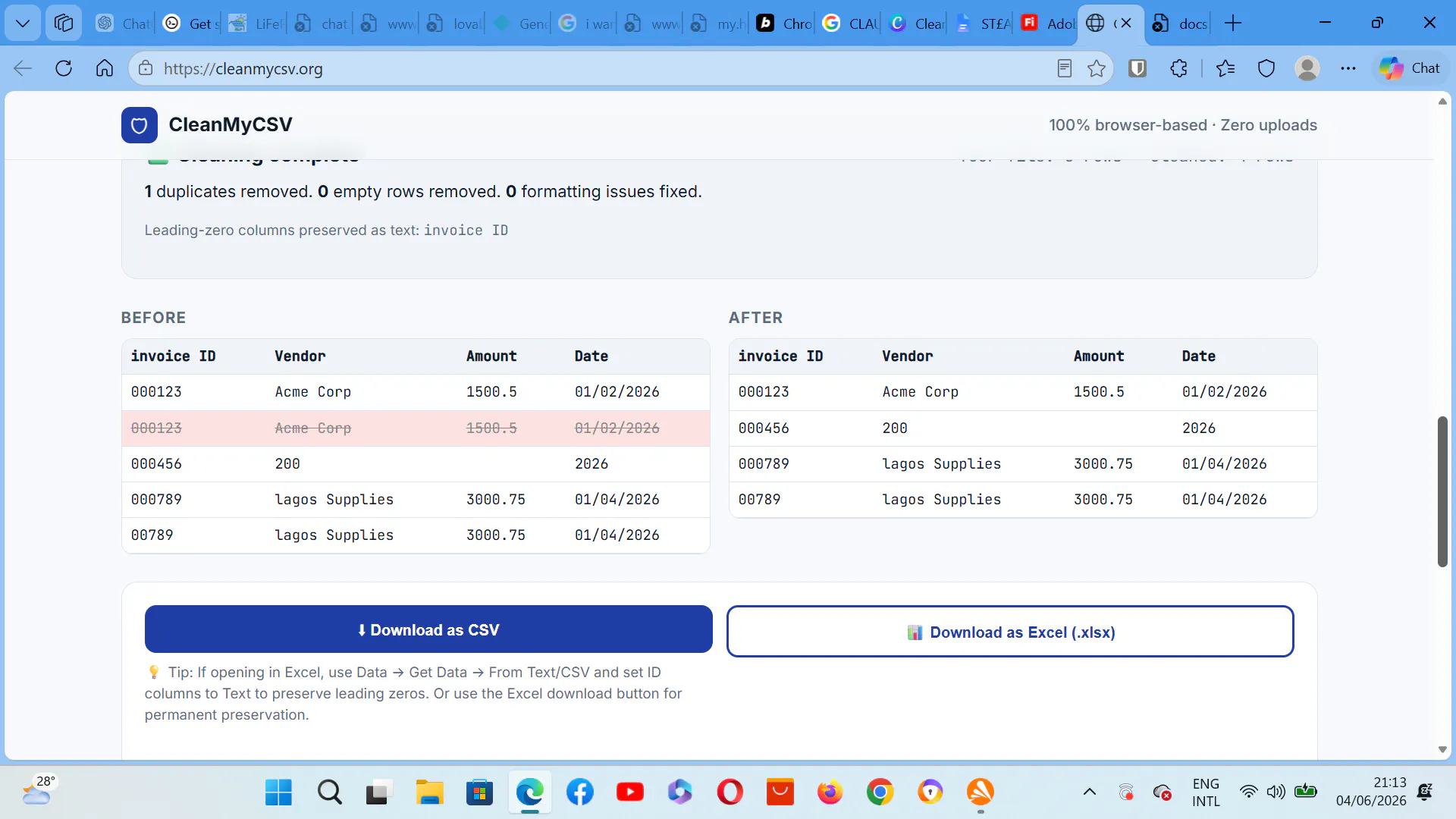
Task: Select the AFTER table 000456 cell
Action: (x=764, y=428)
